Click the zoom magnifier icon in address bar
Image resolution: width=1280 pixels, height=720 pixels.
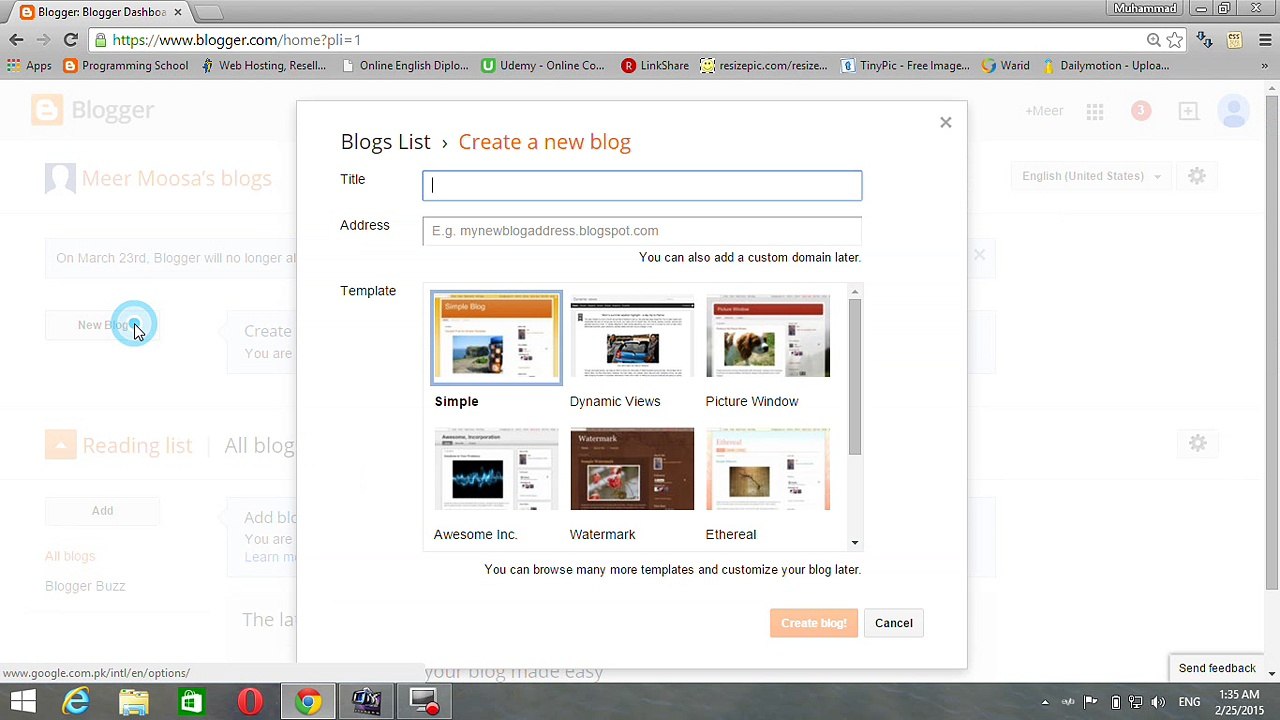tap(1153, 40)
